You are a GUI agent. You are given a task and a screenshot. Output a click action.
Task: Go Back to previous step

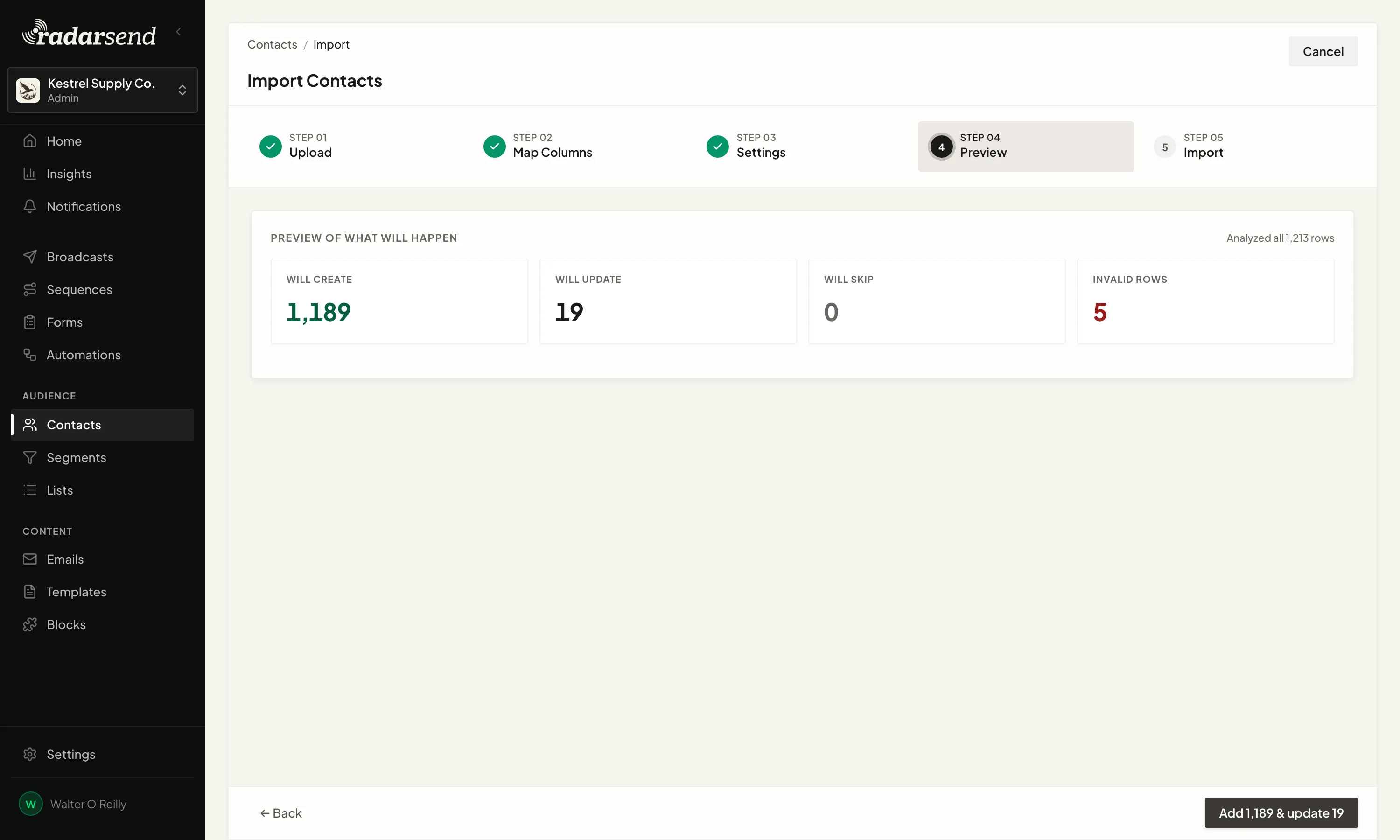(280, 813)
